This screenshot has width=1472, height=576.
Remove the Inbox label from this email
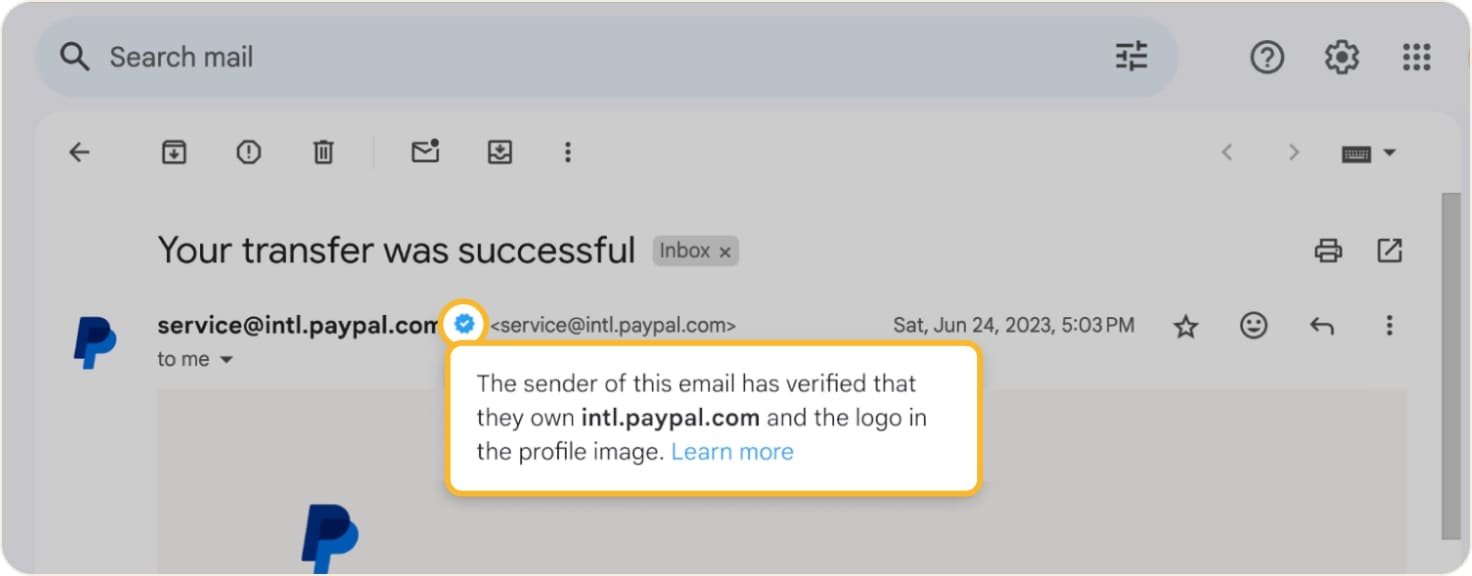pyautogui.click(x=724, y=251)
